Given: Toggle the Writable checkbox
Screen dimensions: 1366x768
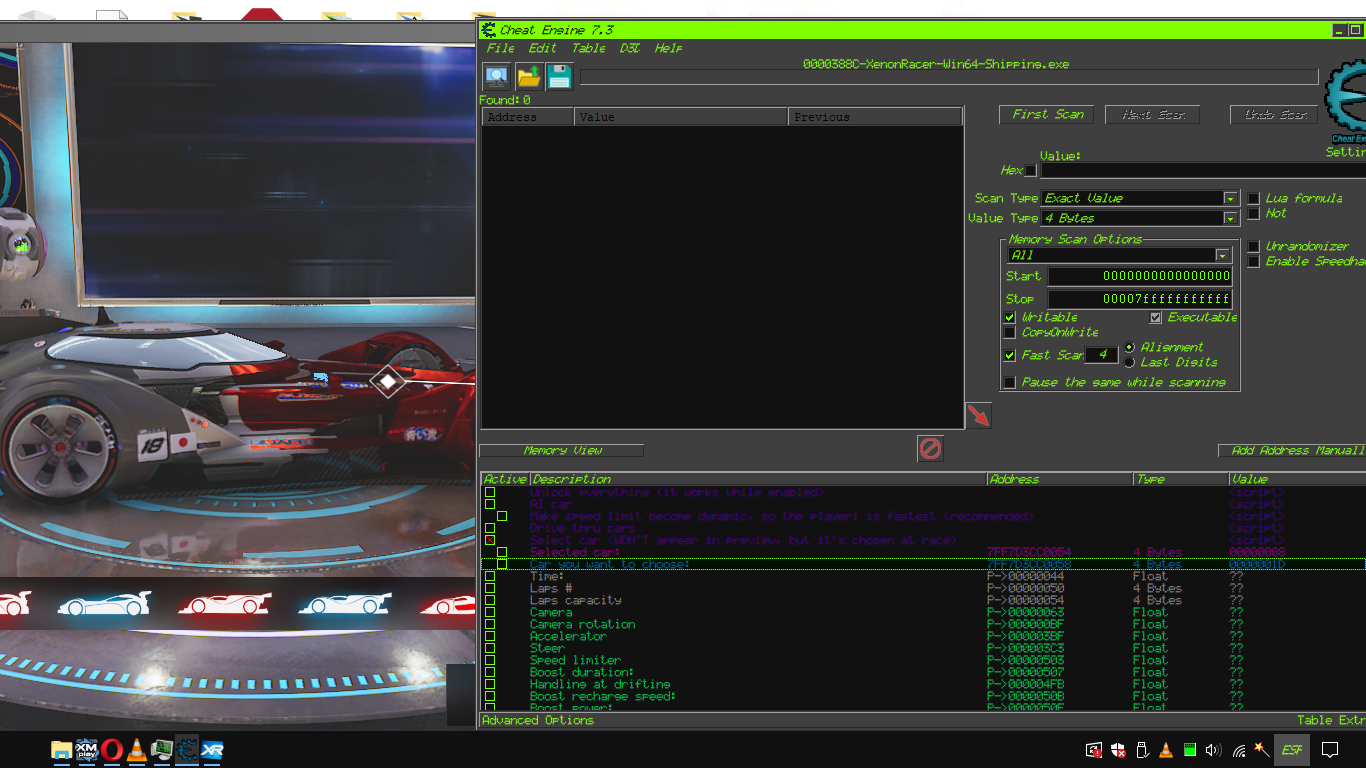Looking at the screenshot, I should tap(1010, 317).
